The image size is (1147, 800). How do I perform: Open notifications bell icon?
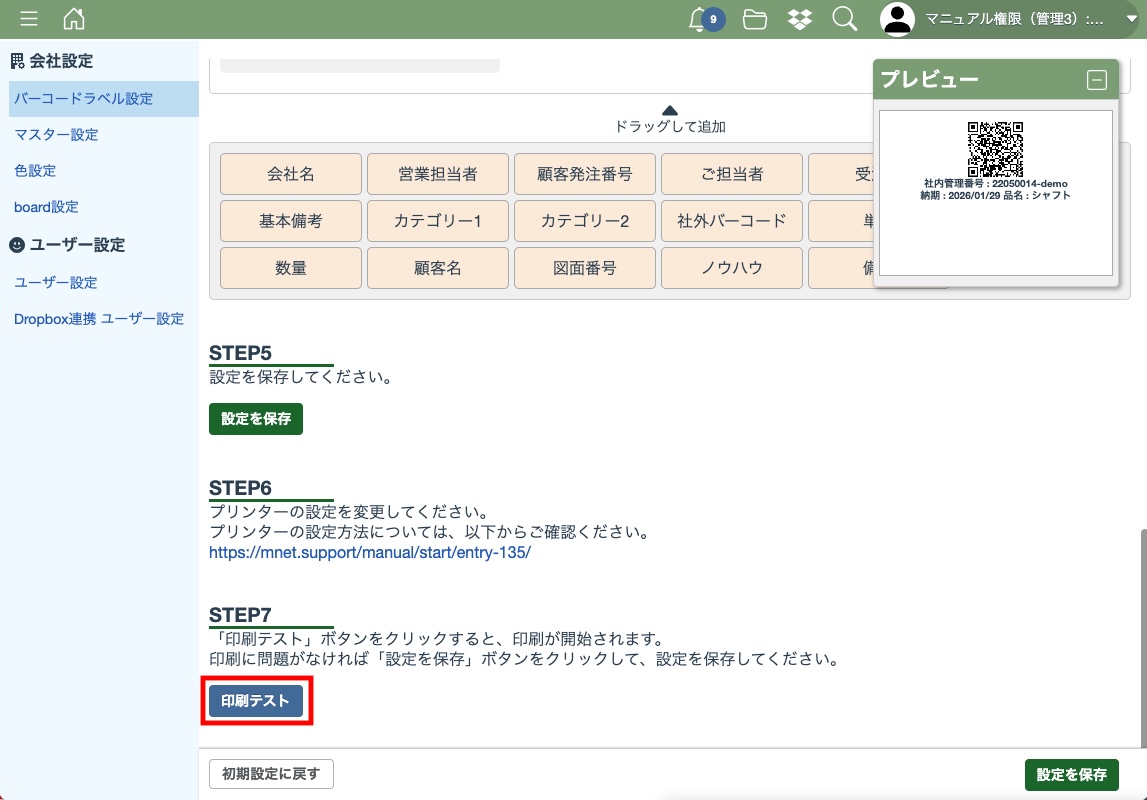click(699, 19)
